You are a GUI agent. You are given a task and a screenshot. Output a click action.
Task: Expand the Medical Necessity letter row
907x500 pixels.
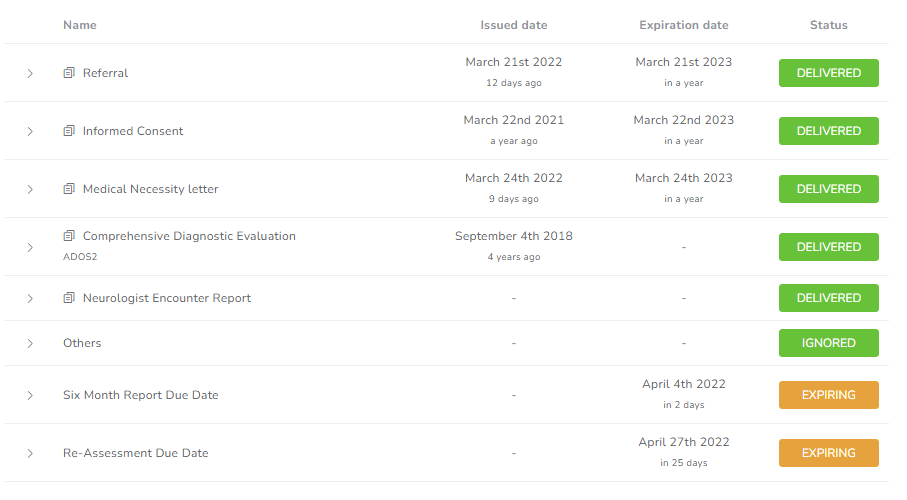pyautogui.click(x=30, y=189)
